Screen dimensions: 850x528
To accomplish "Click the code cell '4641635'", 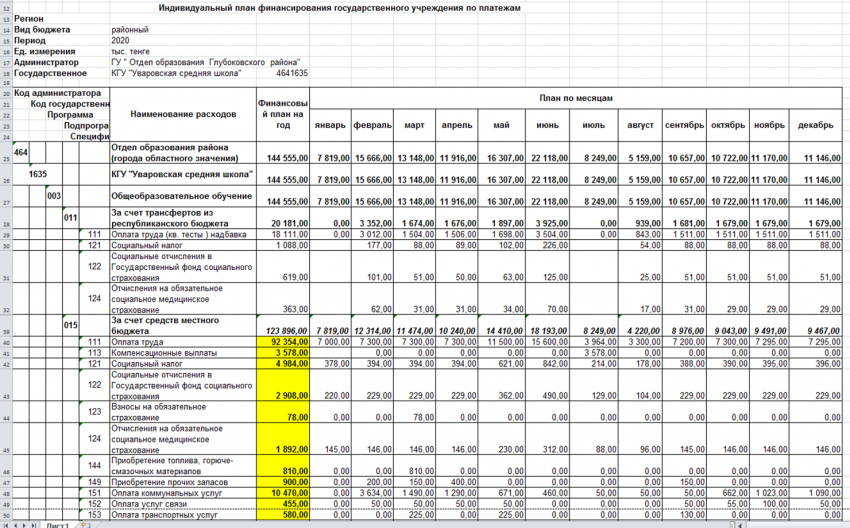I will [x=292, y=73].
